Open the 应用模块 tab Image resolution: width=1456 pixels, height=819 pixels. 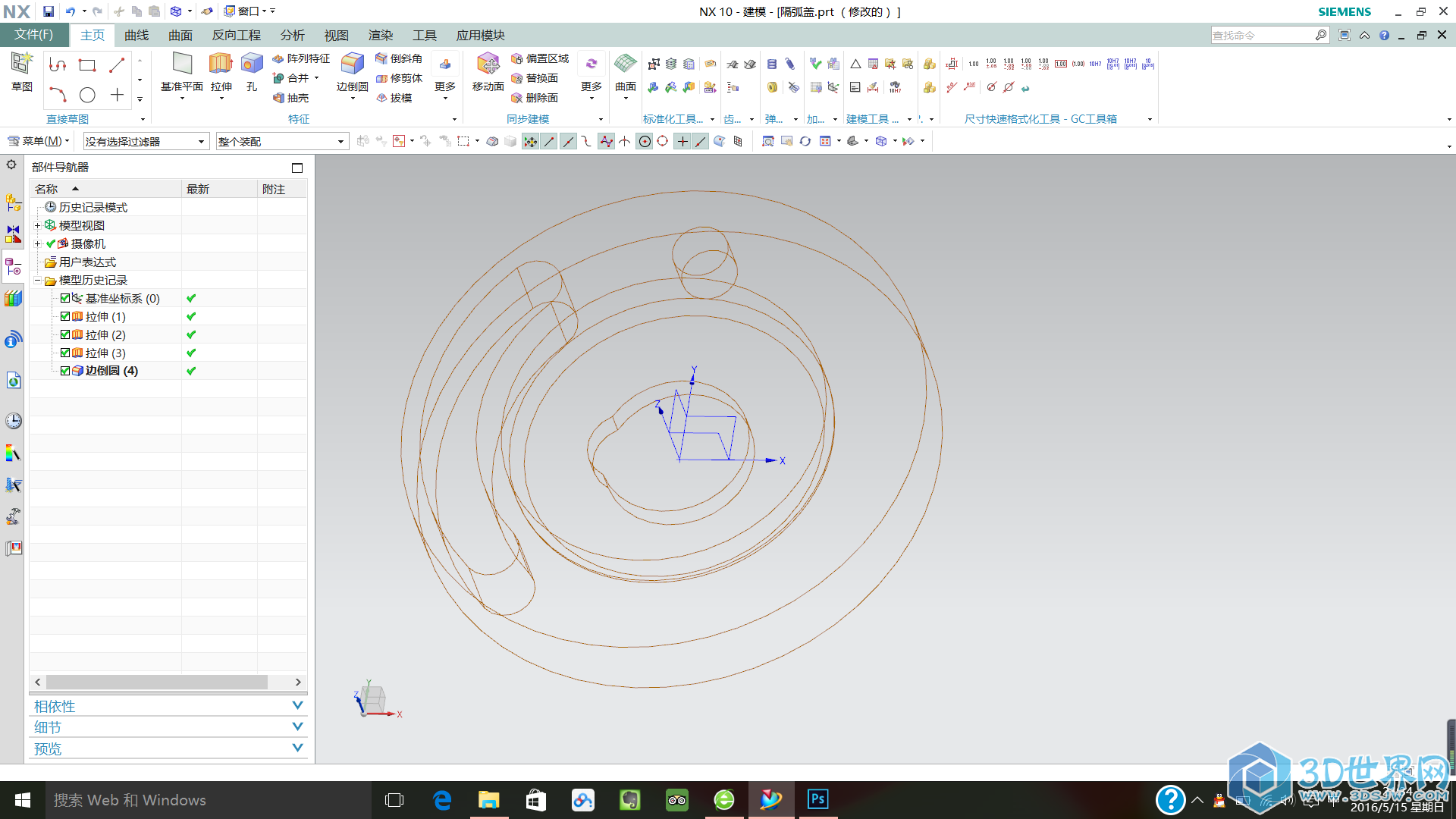point(480,35)
